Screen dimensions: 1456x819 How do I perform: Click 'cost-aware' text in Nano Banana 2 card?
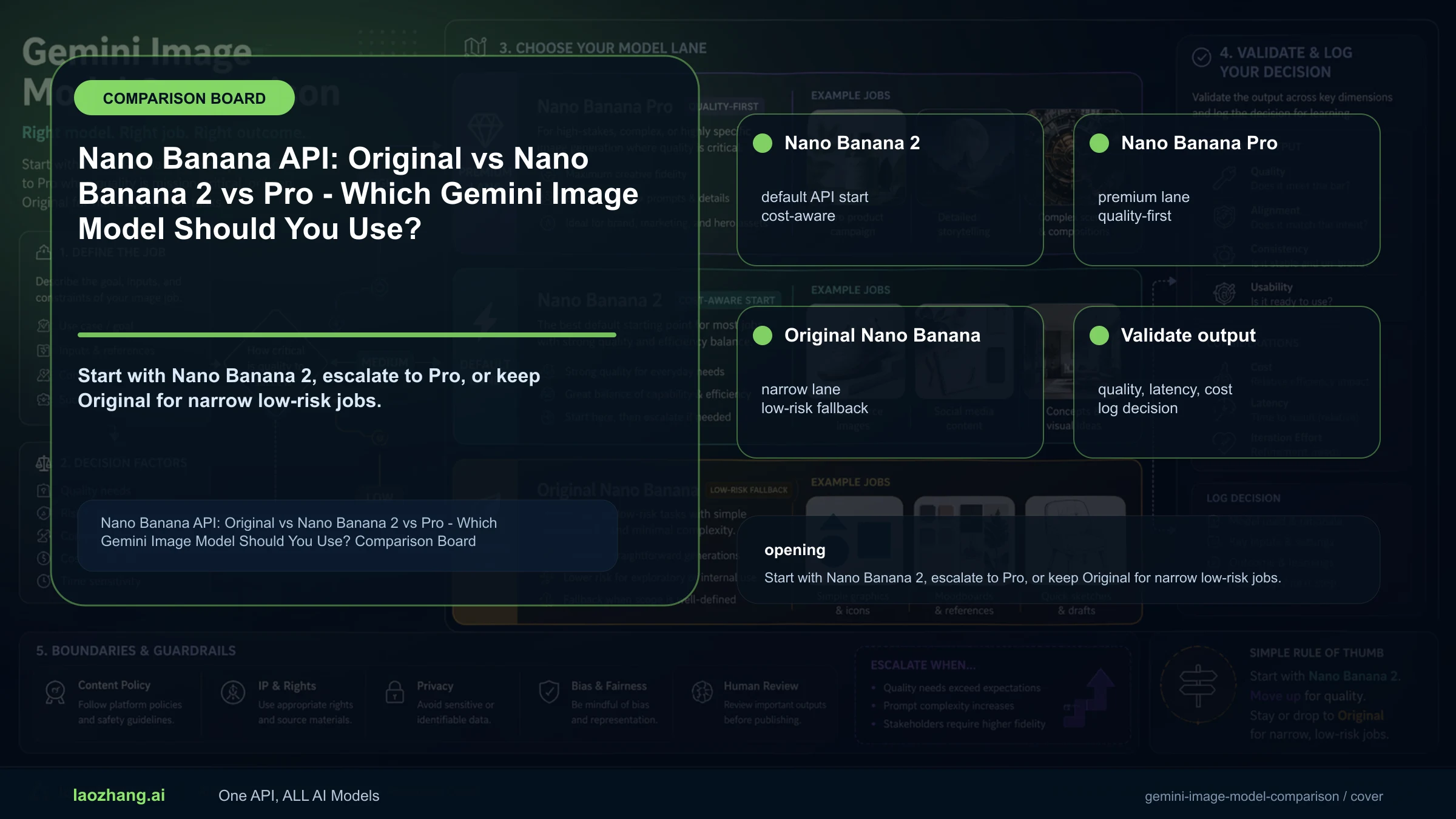(798, 216)
